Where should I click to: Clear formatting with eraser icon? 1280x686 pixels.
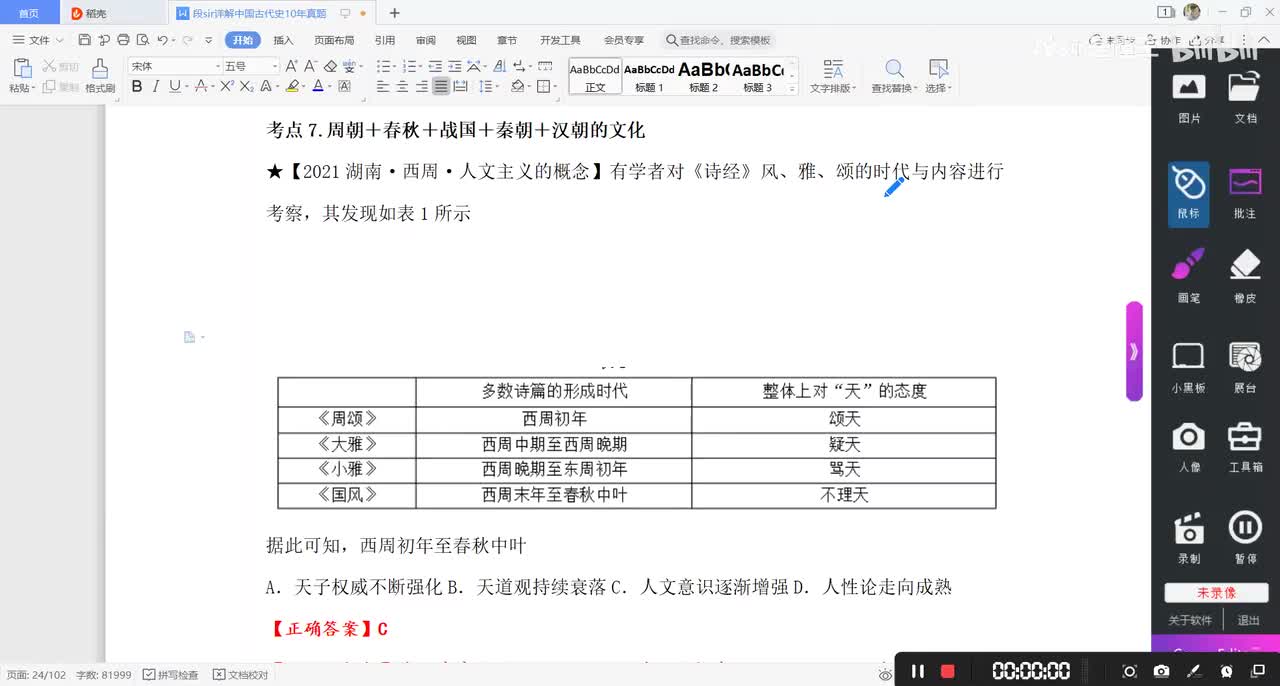(x=330, y=66)
